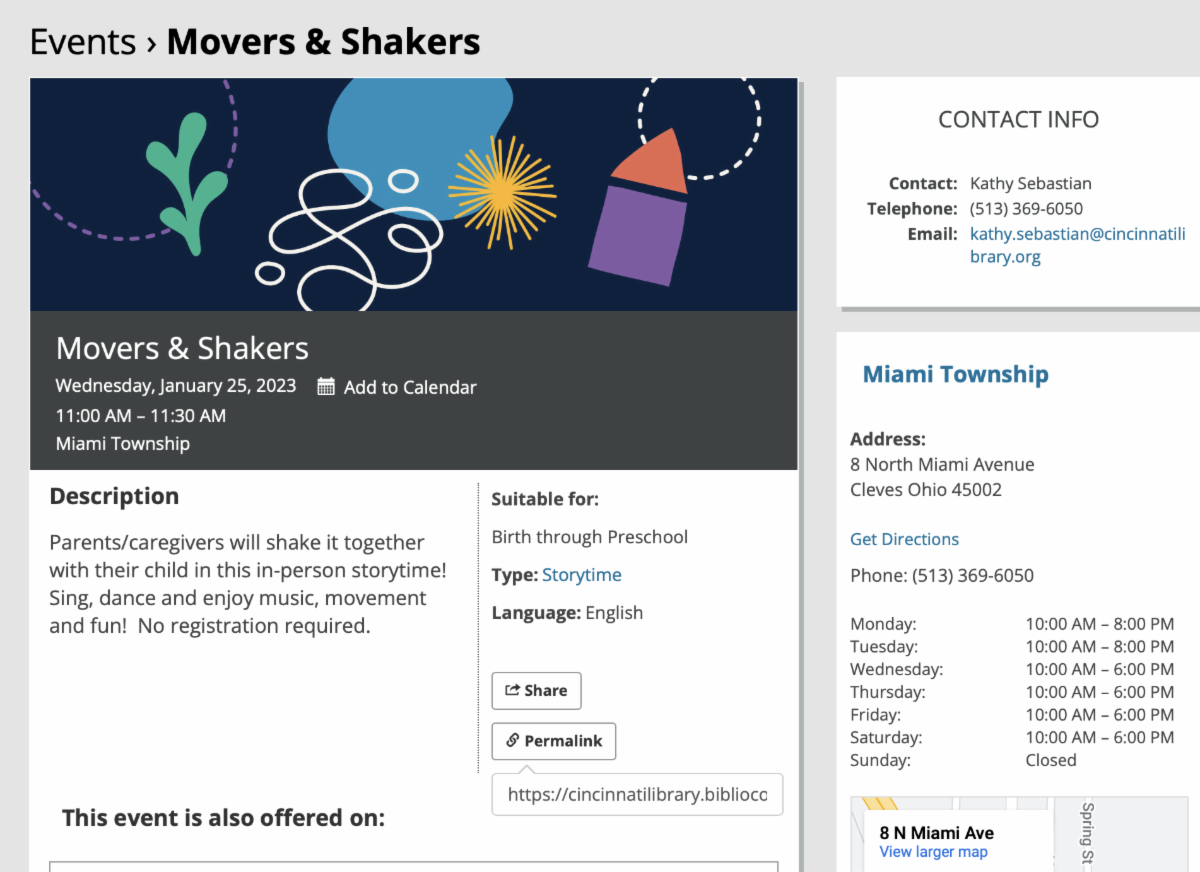The image size is (1200, 872).
Task: Click the 'This event is also offered on' heading
Action: (223, 817)
